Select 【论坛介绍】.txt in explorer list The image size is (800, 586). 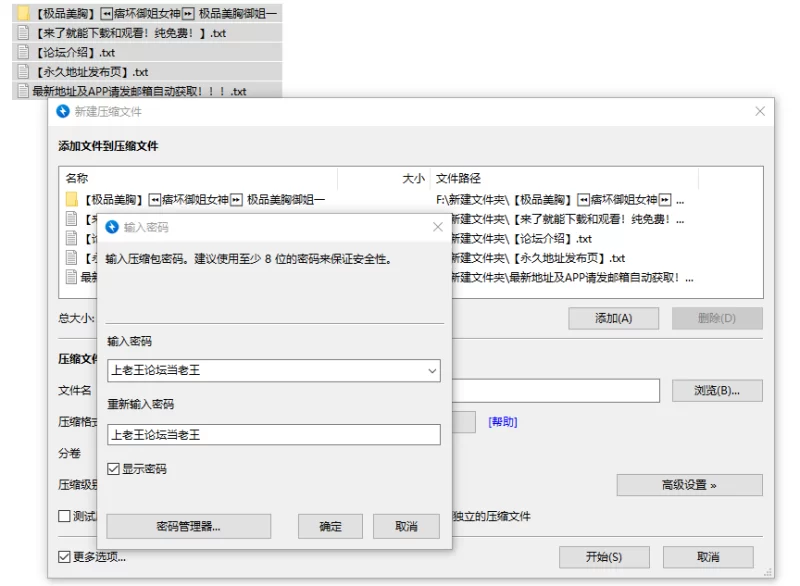click(x=147, y=52)
